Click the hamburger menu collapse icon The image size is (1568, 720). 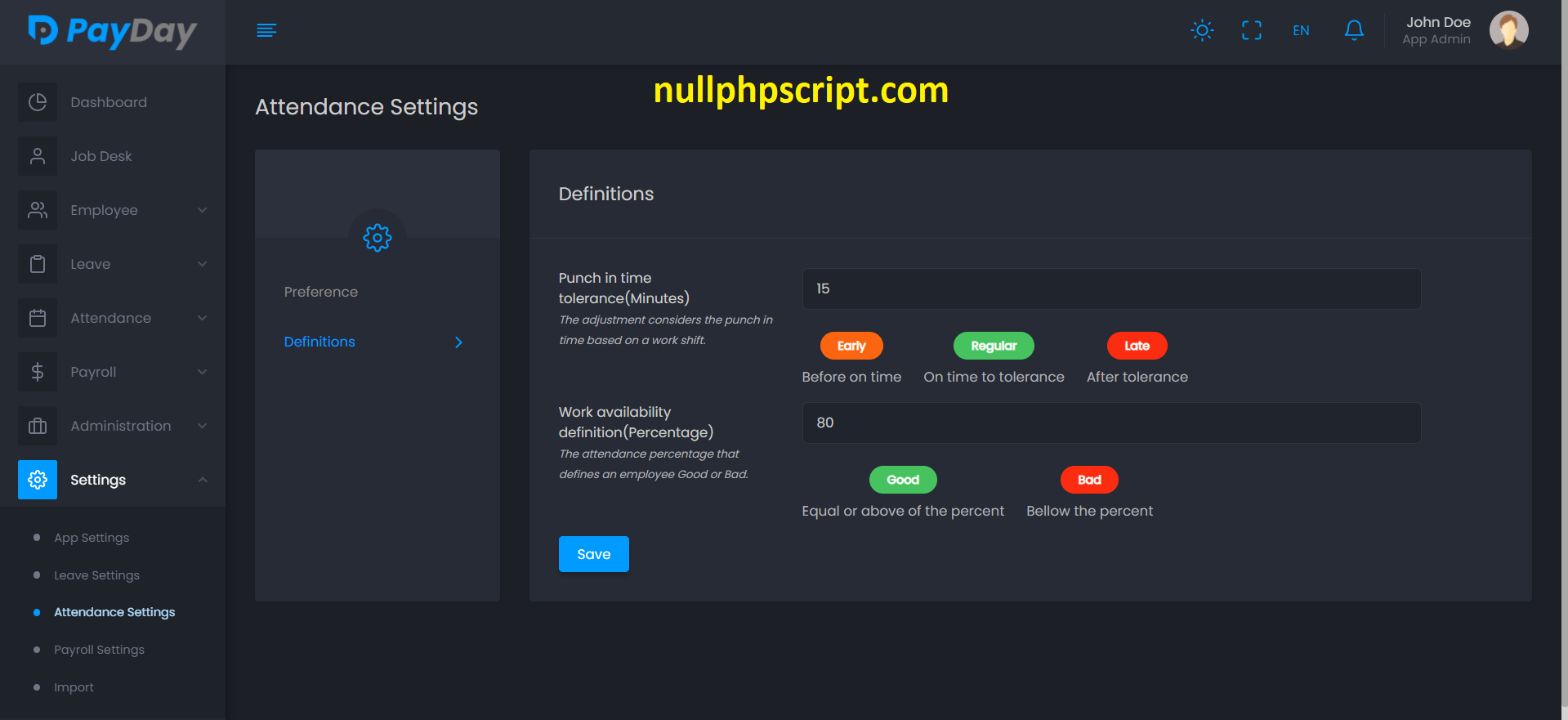[266, 31]
